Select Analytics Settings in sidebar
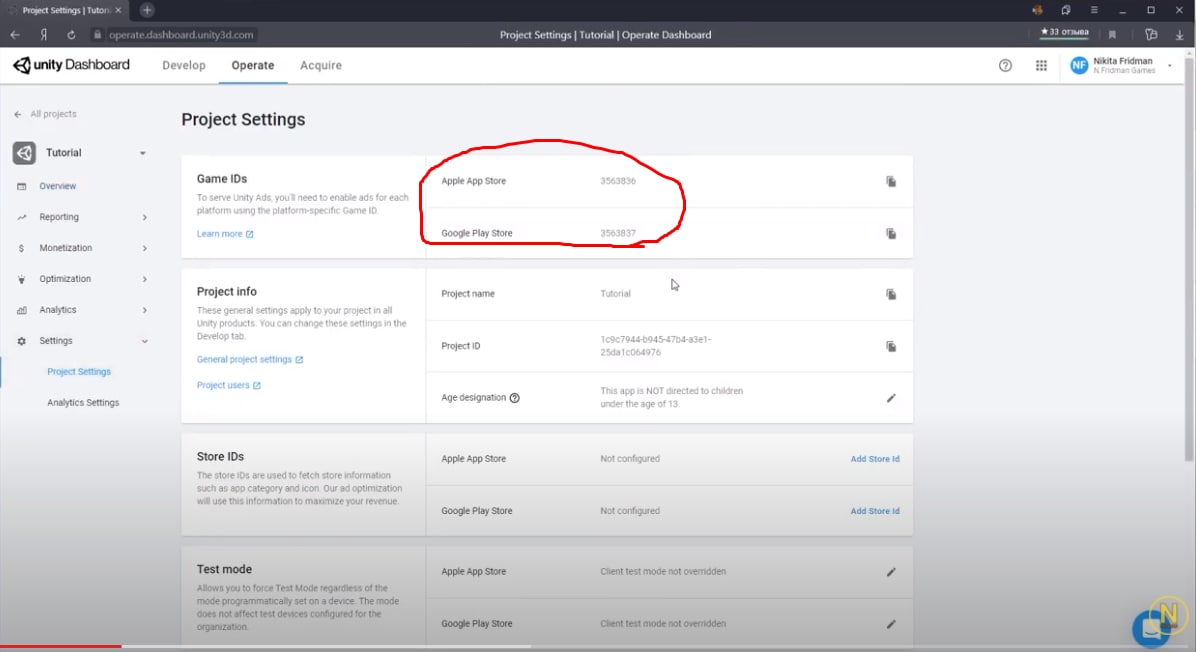The height and width of the screenshot is (652, 1196). tap(83, 403)
